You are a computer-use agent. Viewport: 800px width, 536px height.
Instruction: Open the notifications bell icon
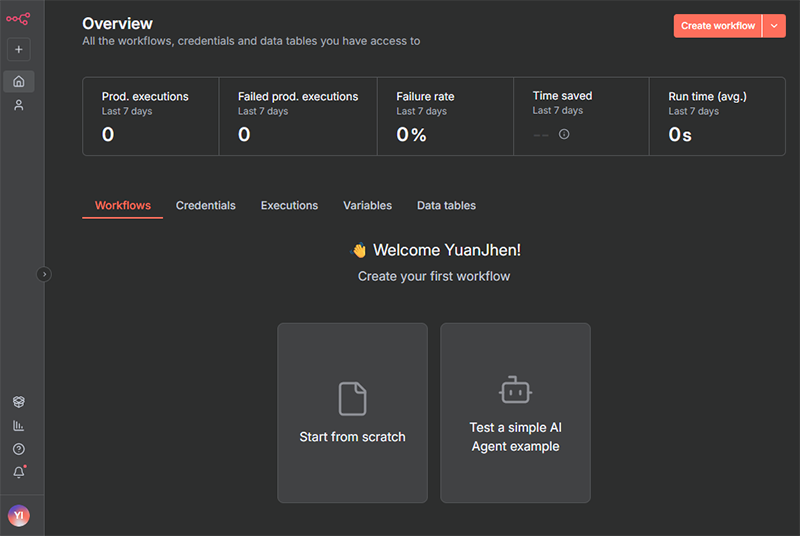pos(18,473)
